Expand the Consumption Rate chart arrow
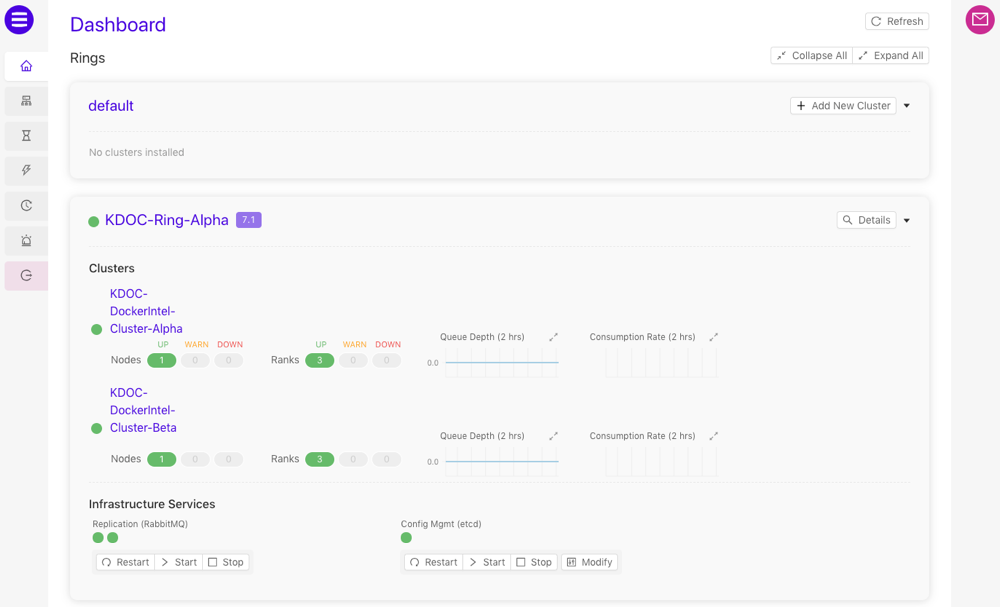 pyautogui.click(x=713, y=337)
